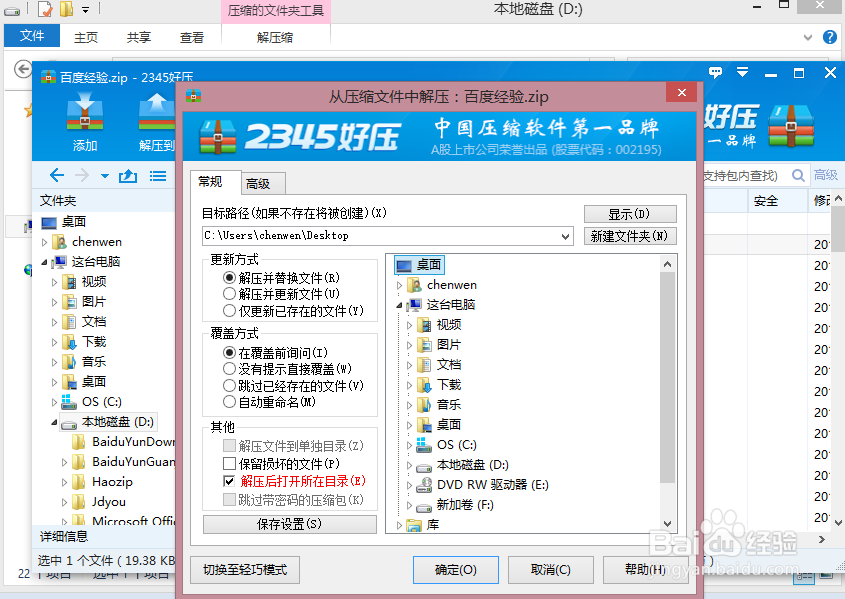Click the up-folder icon in the 2345好压 navigation bar
This screenshot has height=599, width=845.
(128, 176)
